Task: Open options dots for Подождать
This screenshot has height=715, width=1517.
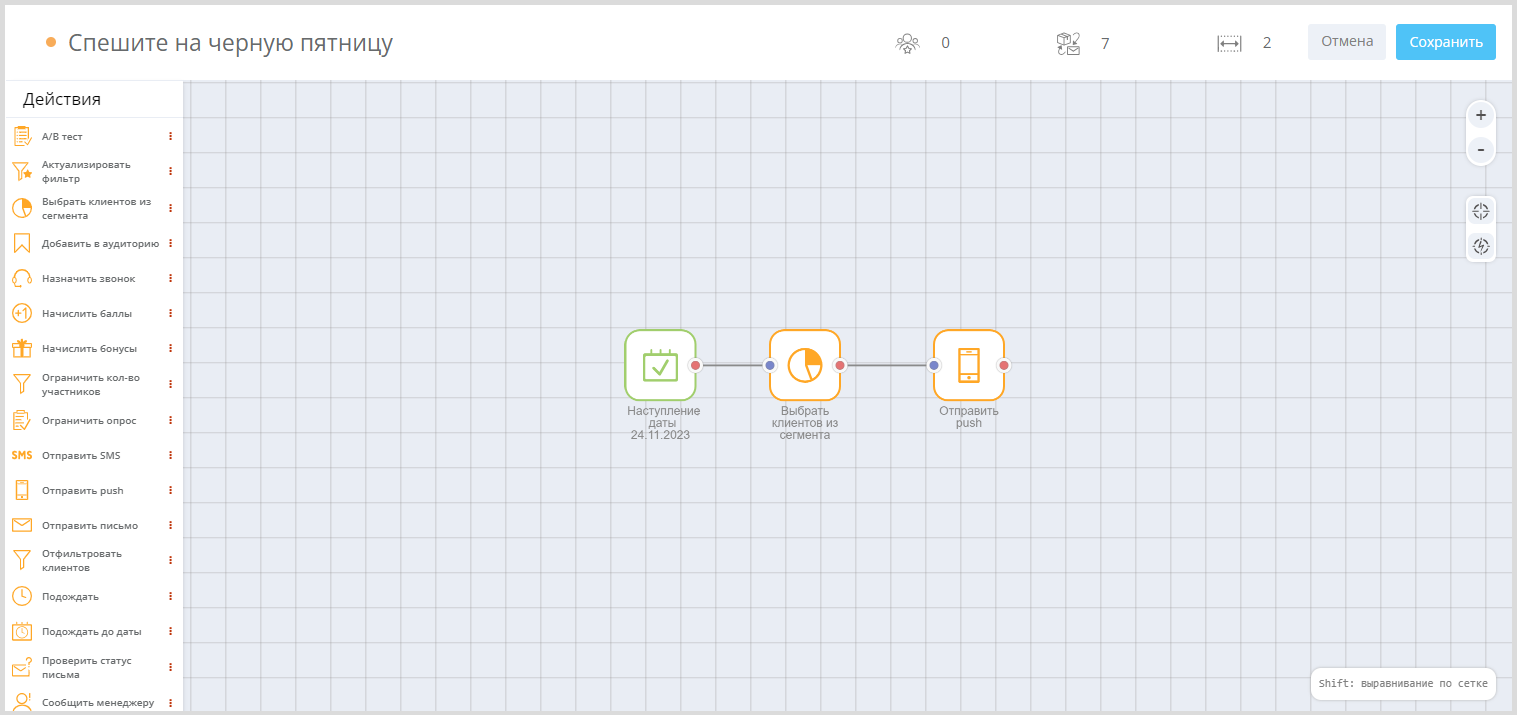Action: click(x=170, y=596)
